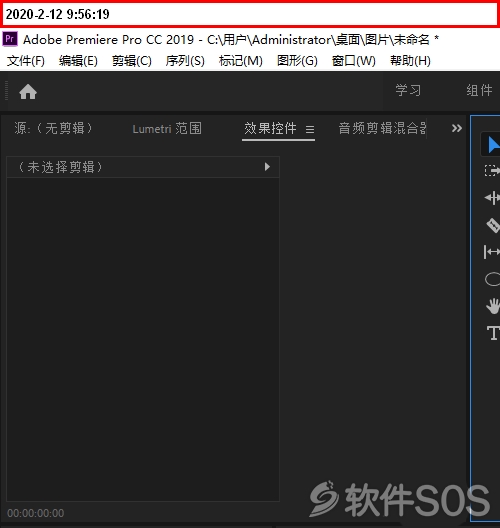500x528 pixels.
Task: Switch to the Lumetri 范围 tab
Action: tap(167, 129)
